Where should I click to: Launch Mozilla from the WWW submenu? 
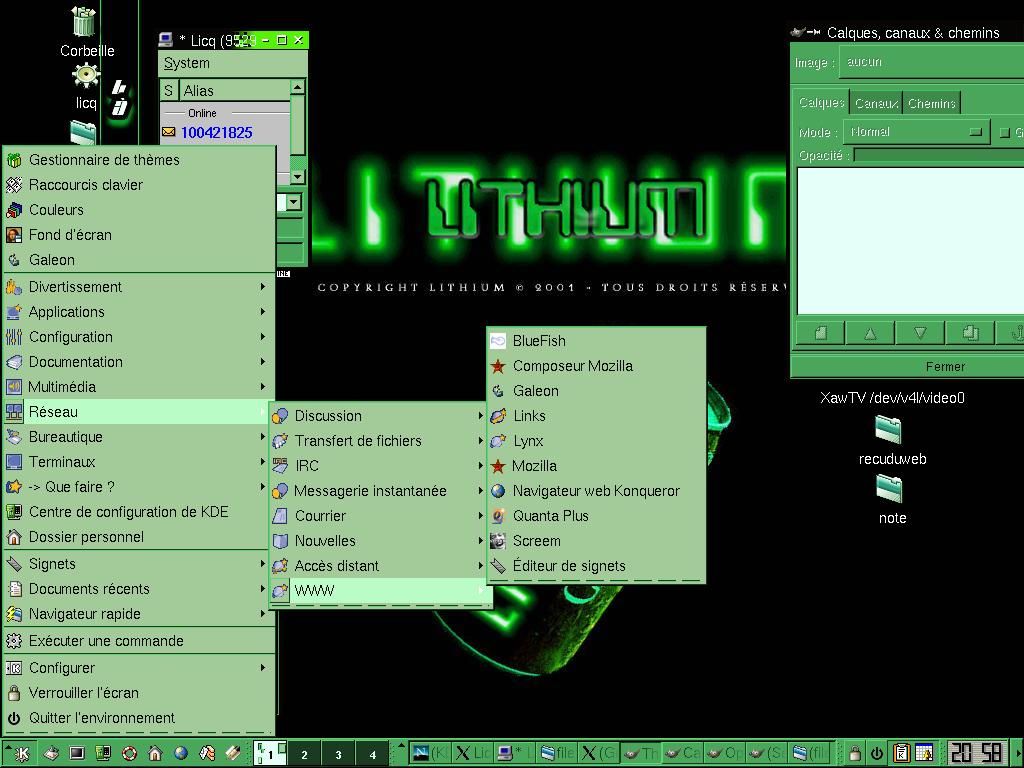(596, 466)
